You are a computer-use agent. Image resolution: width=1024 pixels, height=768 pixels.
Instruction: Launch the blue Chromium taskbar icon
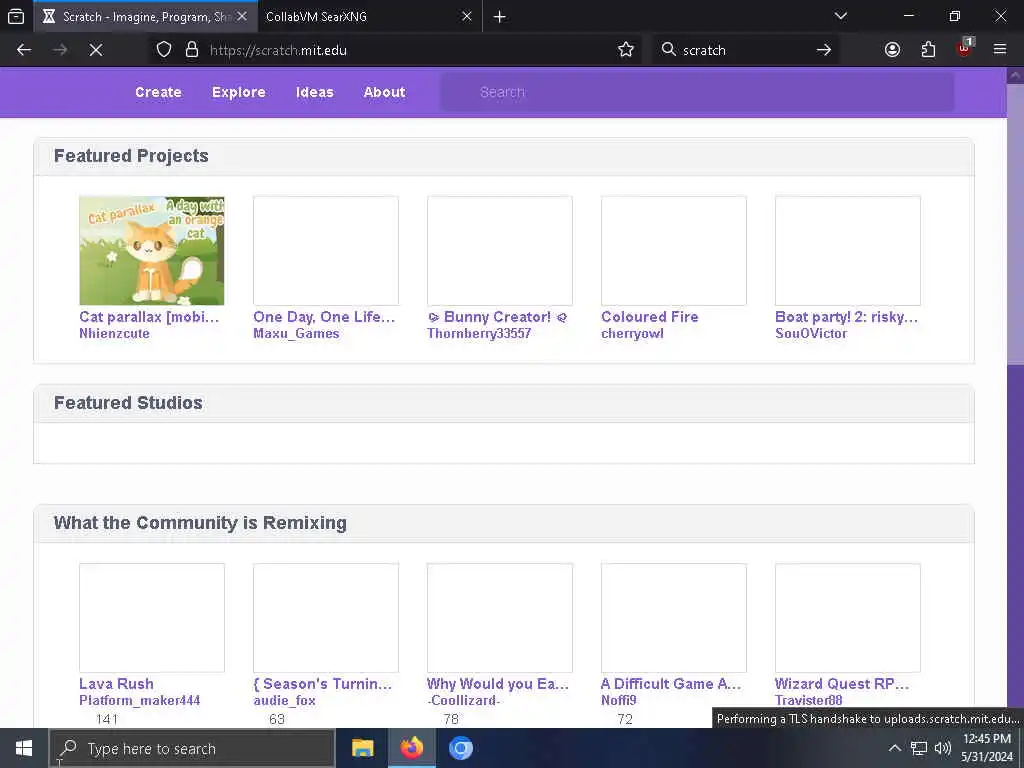pos(460,748)
